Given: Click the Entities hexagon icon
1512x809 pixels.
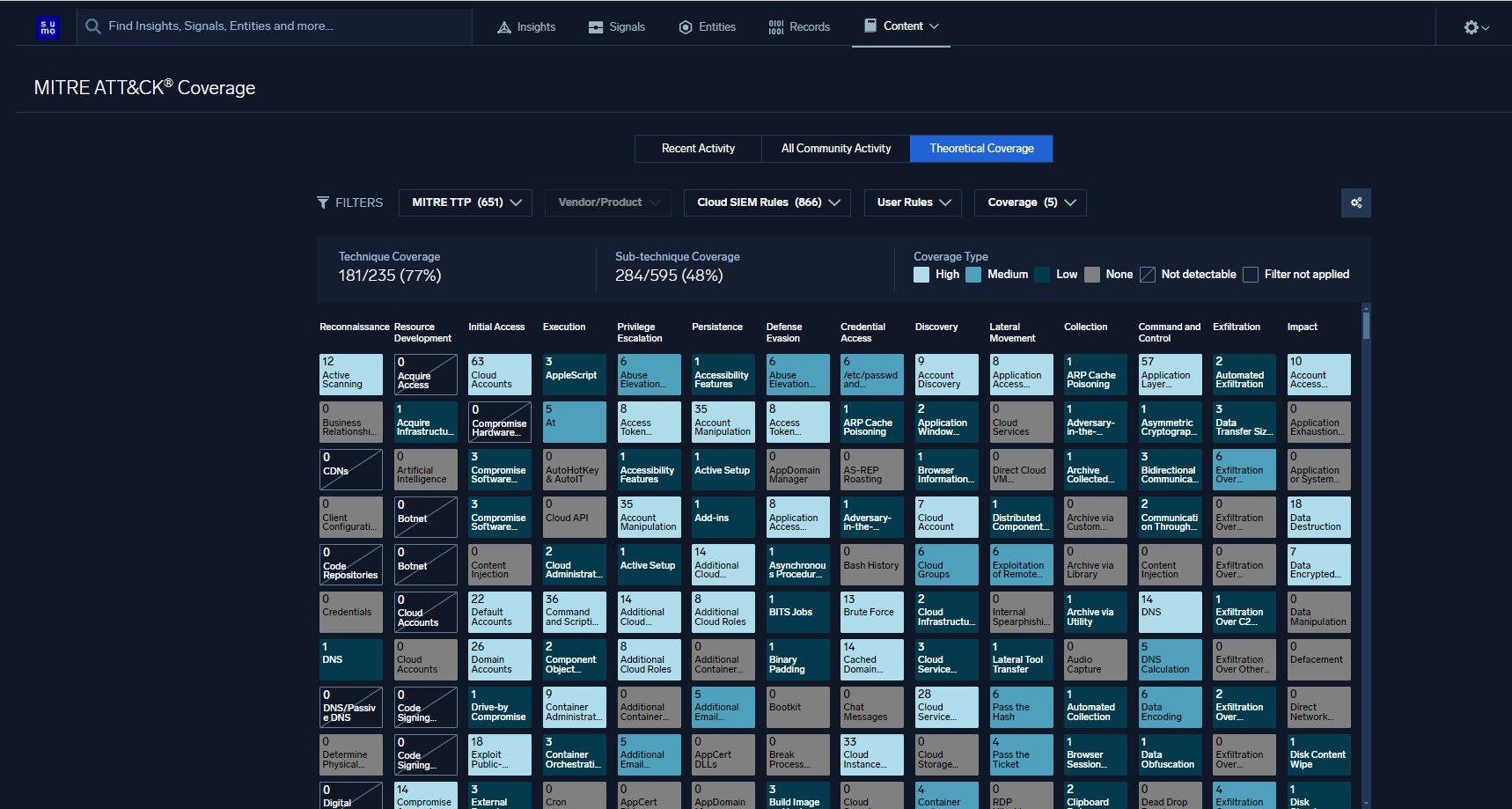Looking at the screenshot, I should coord(686,26).
